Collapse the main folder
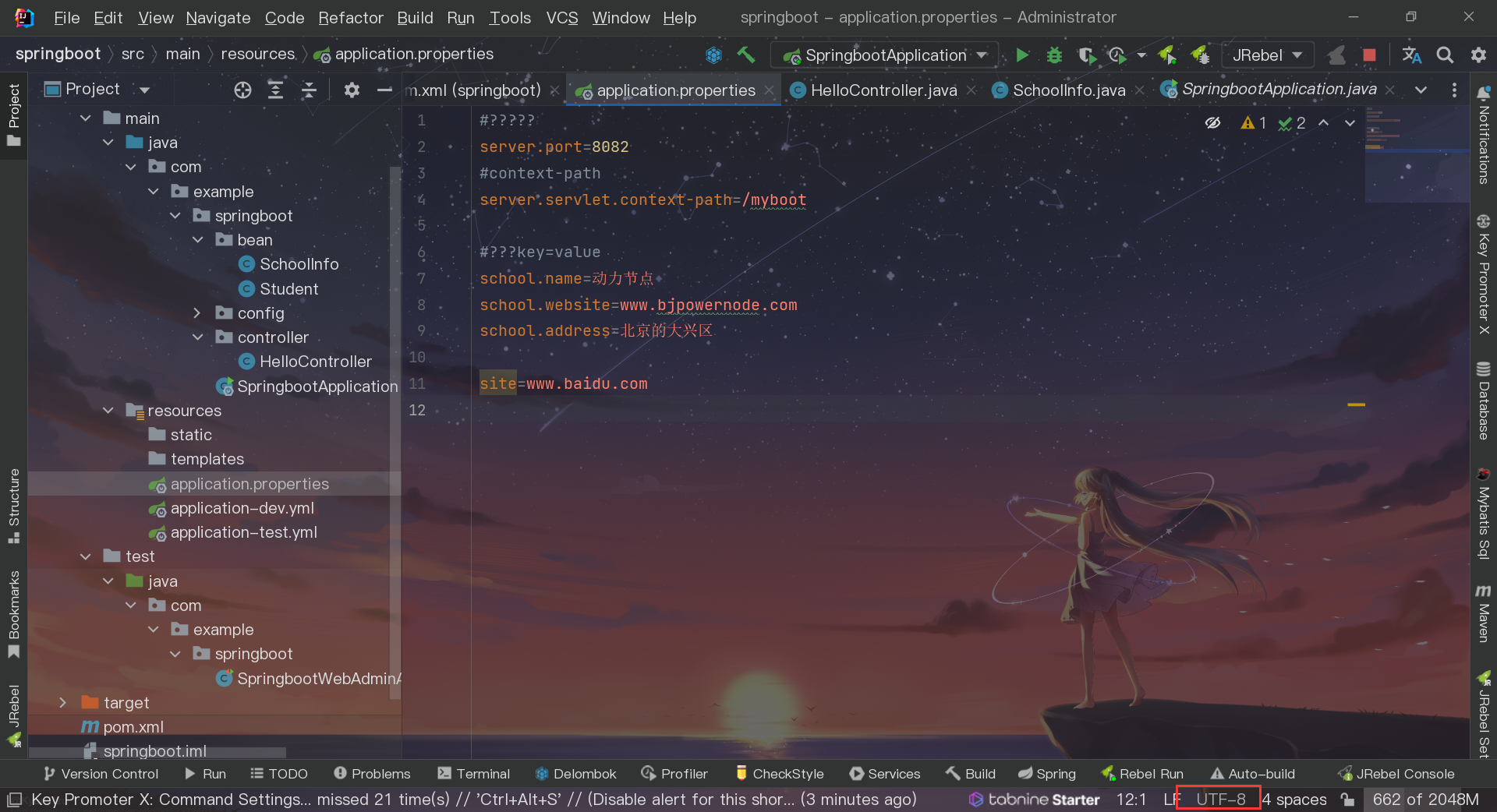The image size is (1497, 812). click(x=86, y=118)
